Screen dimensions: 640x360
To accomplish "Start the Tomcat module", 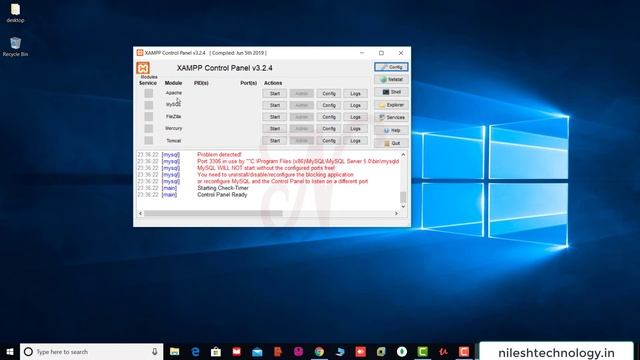I will pyautogui.click(x=275, y=140).
